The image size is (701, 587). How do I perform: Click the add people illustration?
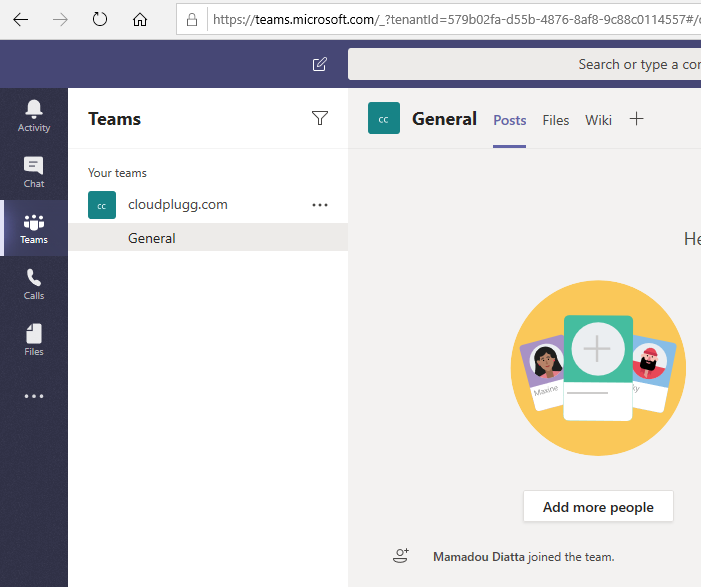click(x=598, y=368)
